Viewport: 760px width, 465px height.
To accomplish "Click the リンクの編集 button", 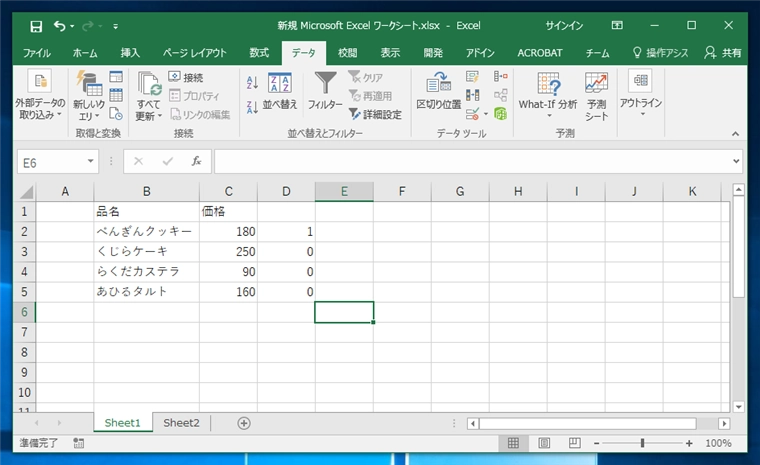I will click(x=200, y=114).
